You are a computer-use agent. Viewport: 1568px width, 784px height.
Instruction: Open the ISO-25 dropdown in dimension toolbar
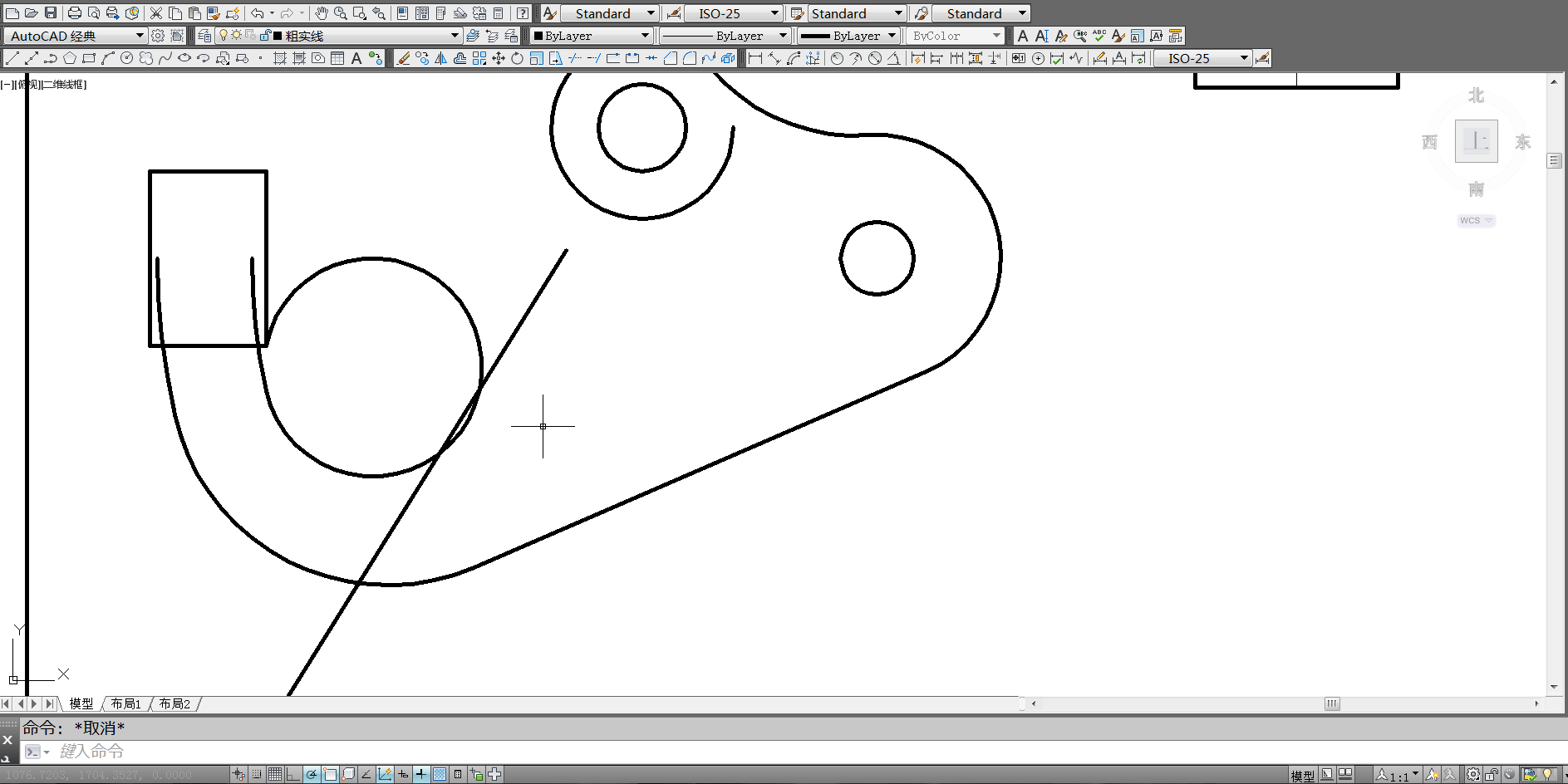coord(1244,58)
